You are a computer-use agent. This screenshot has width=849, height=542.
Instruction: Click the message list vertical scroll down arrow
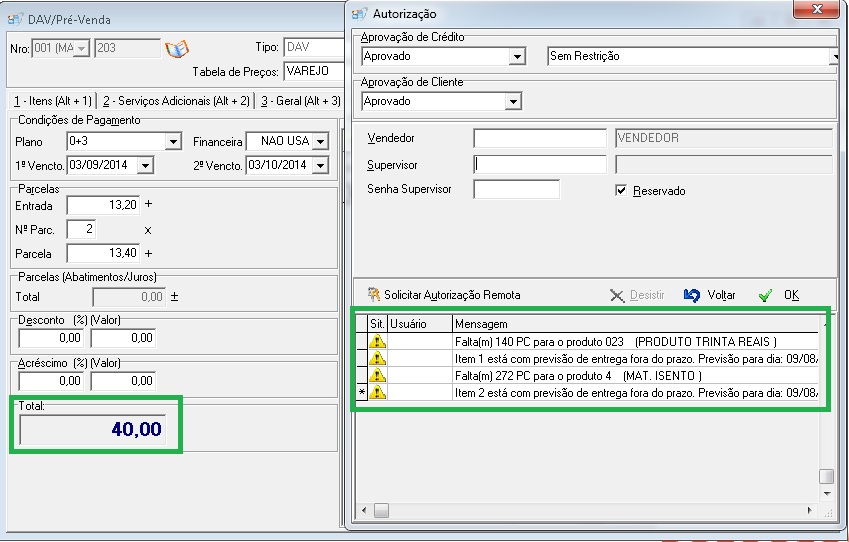826,493
